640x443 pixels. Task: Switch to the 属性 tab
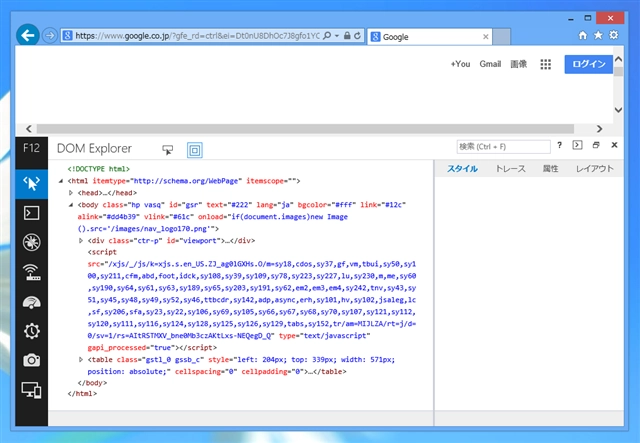point(551,169)
